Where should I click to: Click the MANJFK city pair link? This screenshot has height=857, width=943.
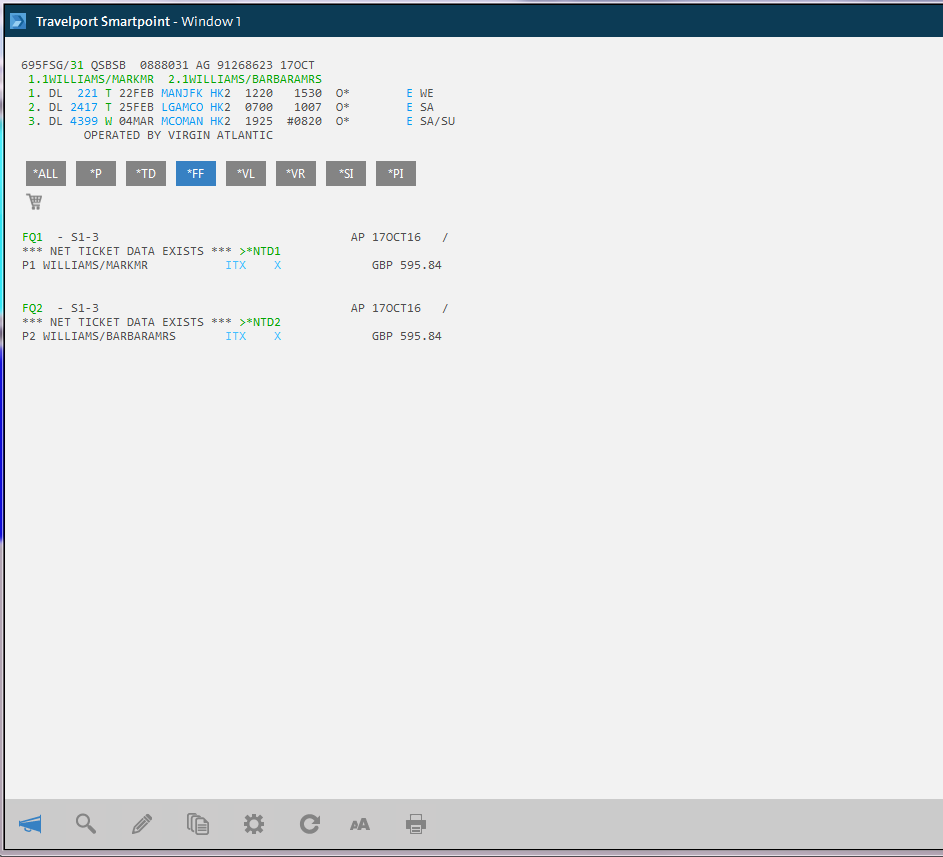(182, 93)
